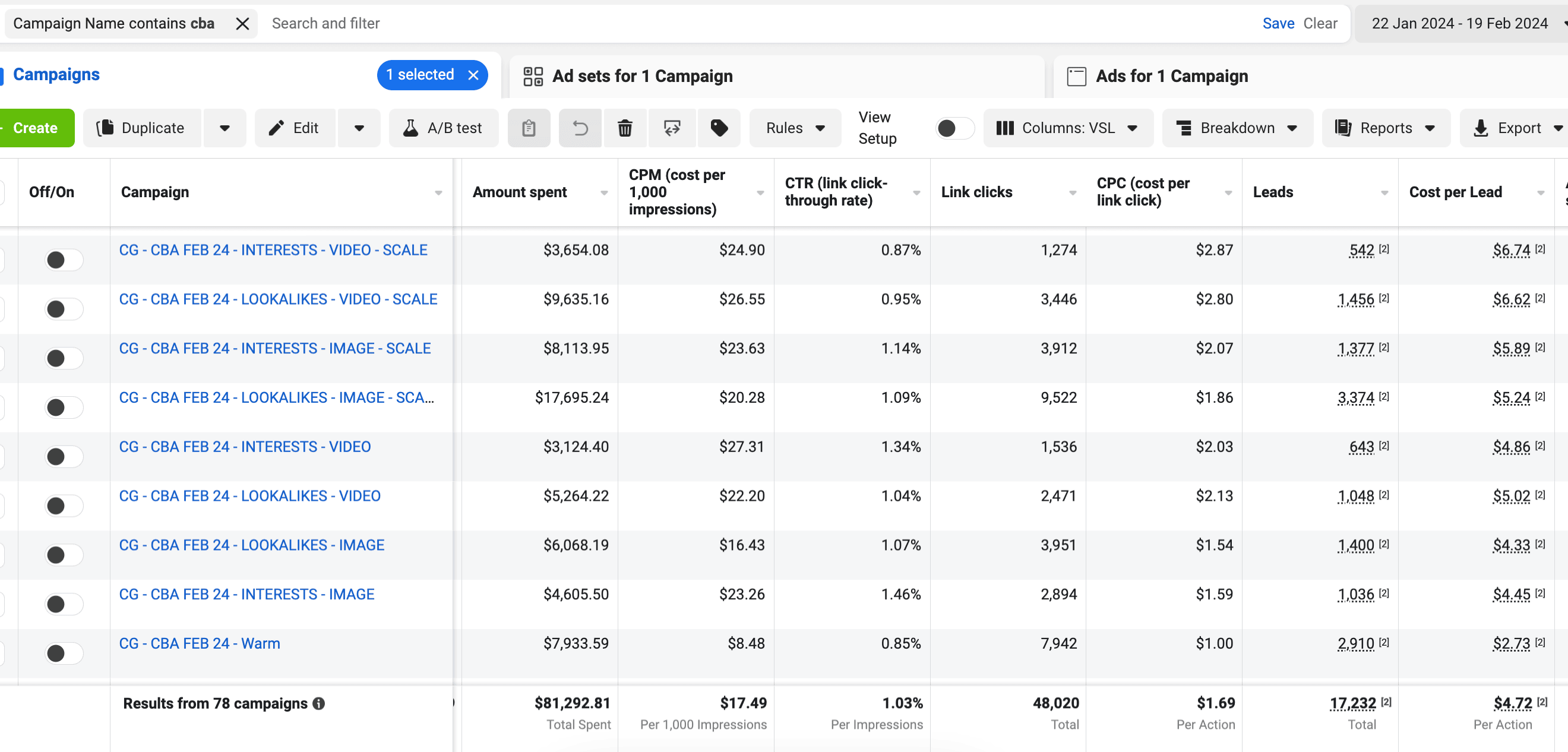Click the preview share icon beside trash
This screenshot has height=752, width=1568.
pyautogui.click(x=671, y=128)
